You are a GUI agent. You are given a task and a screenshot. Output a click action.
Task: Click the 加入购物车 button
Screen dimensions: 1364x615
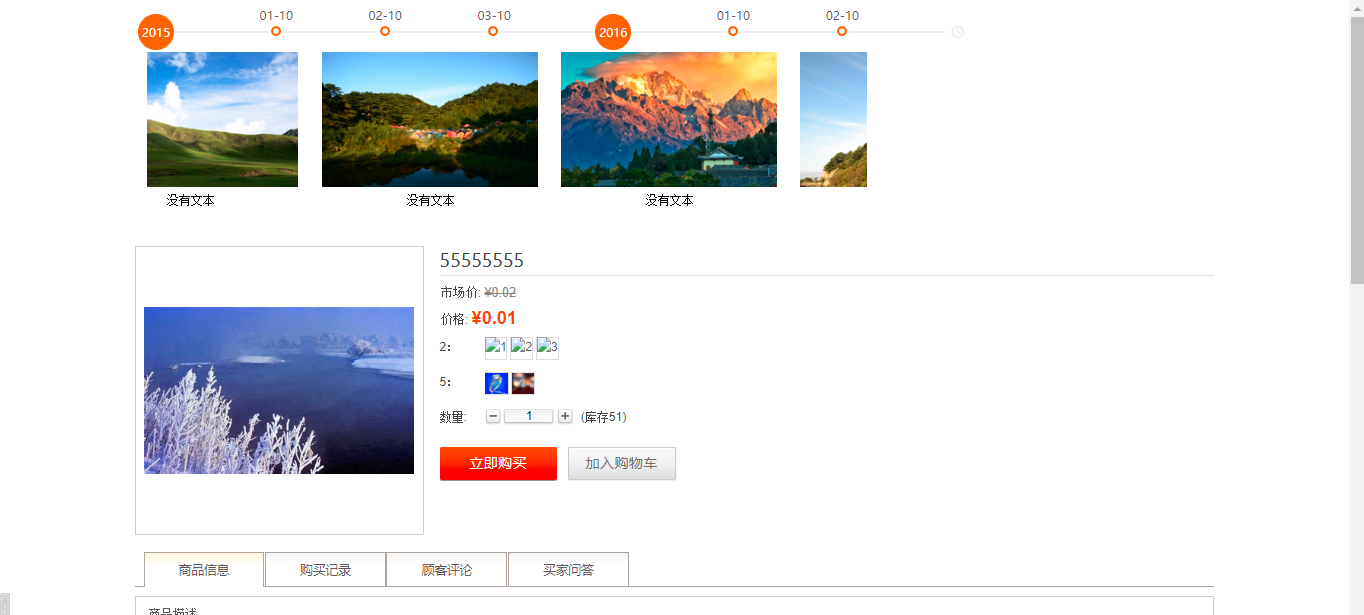click(x=621, y=464)
